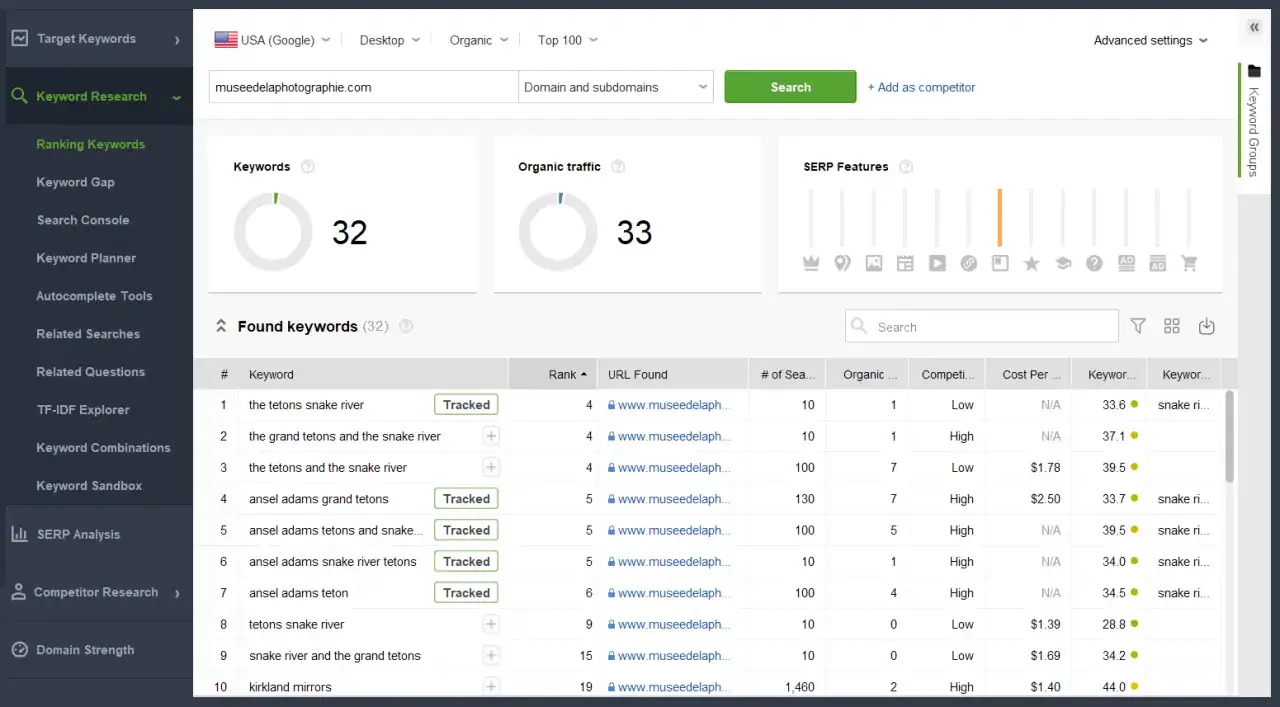Open 'Domain and subdomains' dropdown
Screen dimensions: 1280x707
pos(616,87)
